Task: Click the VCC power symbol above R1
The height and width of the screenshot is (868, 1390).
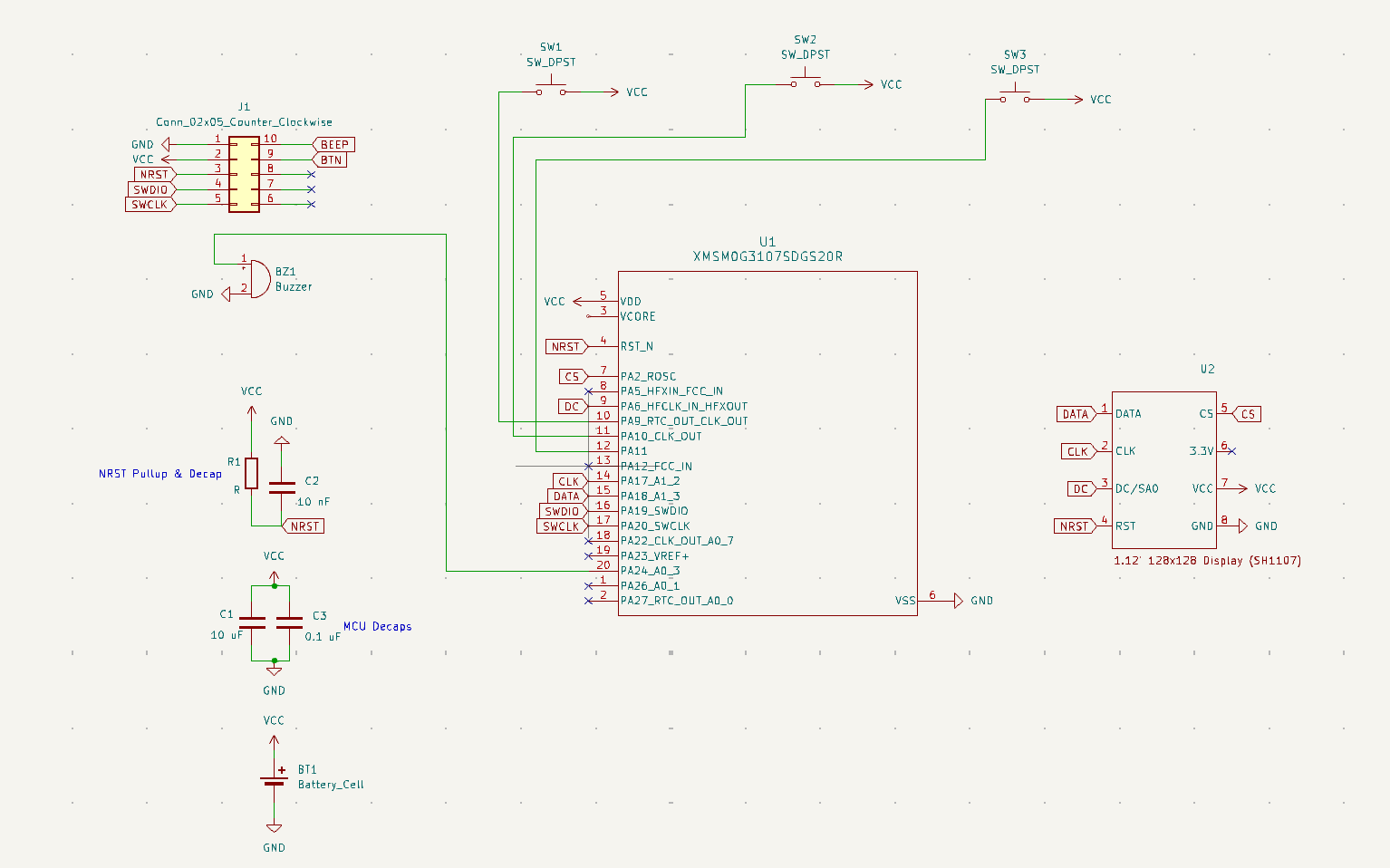Action: [252, 410]
